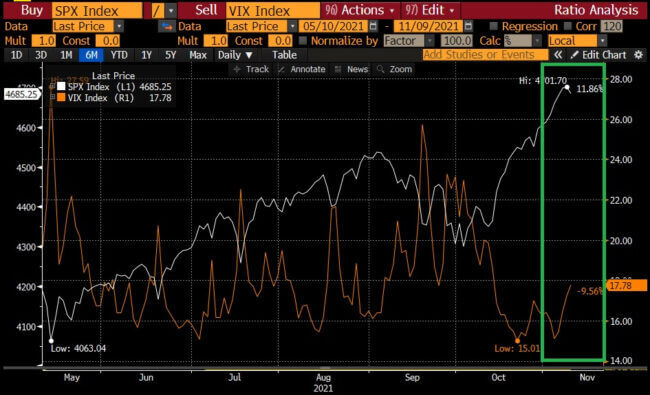The image size is (650, 395).
Task: Click the slash operator field
Action: pyautogui.click(x=157, y=11)
